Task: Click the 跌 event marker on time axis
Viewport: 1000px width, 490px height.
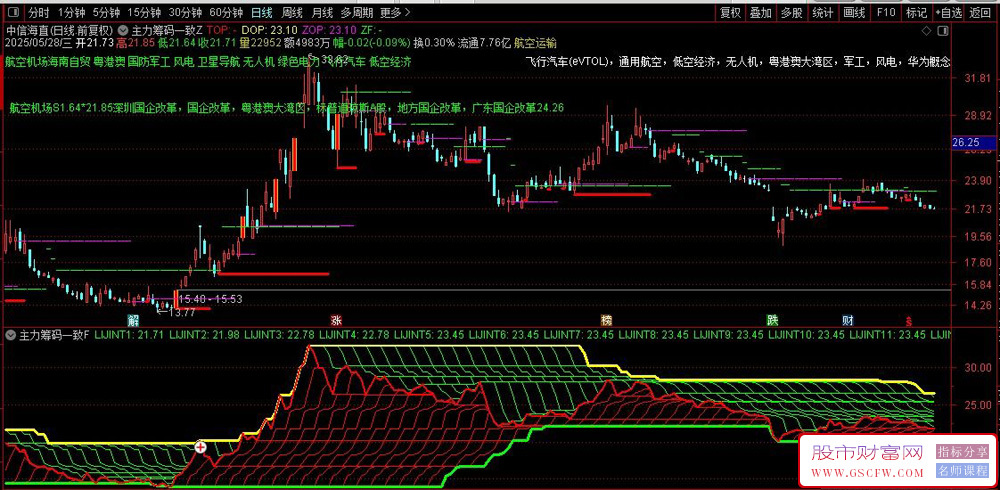Action: pos(772,320)
